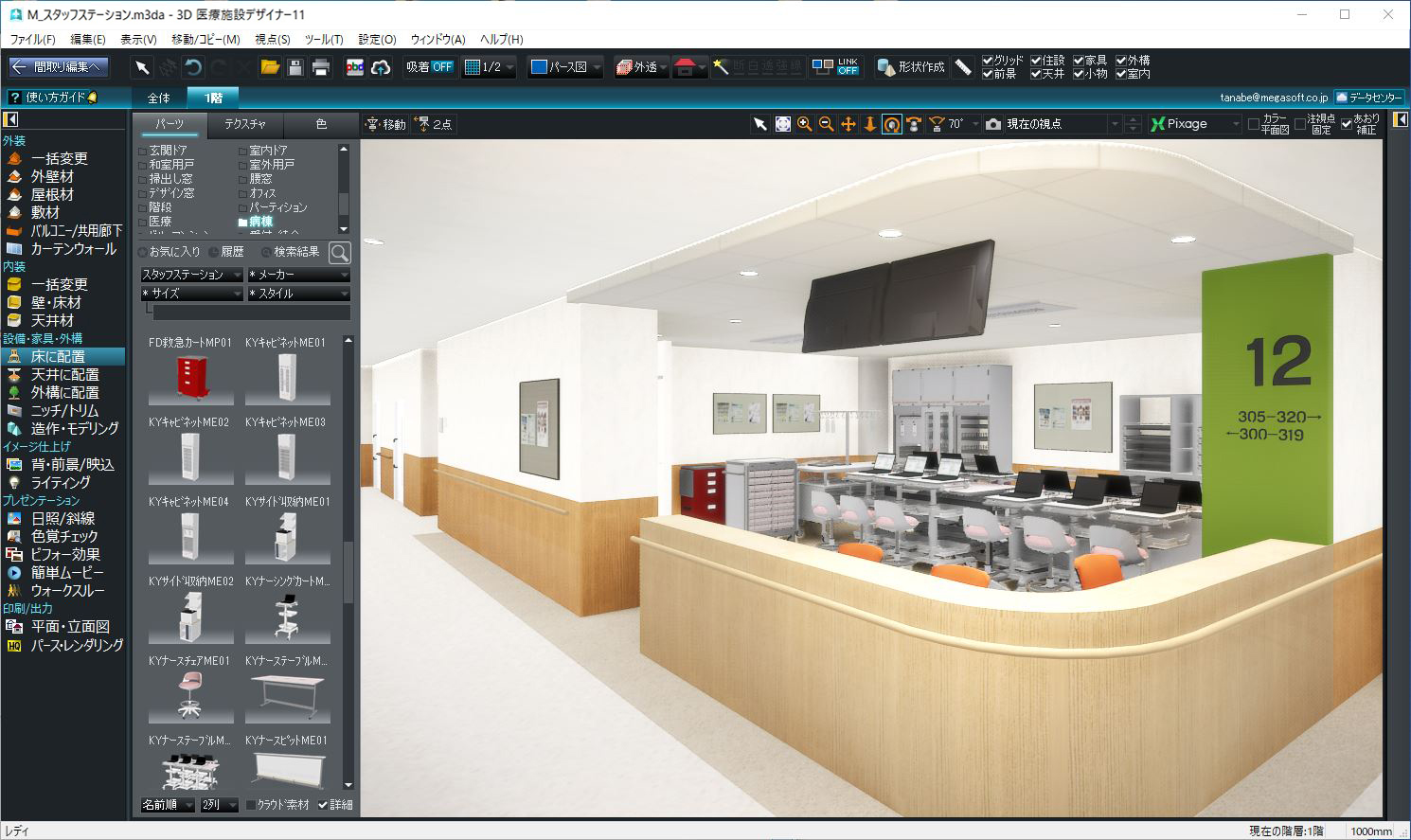
Task: Enable the カラー平面図 checkbox
Action: [1253, 124]
